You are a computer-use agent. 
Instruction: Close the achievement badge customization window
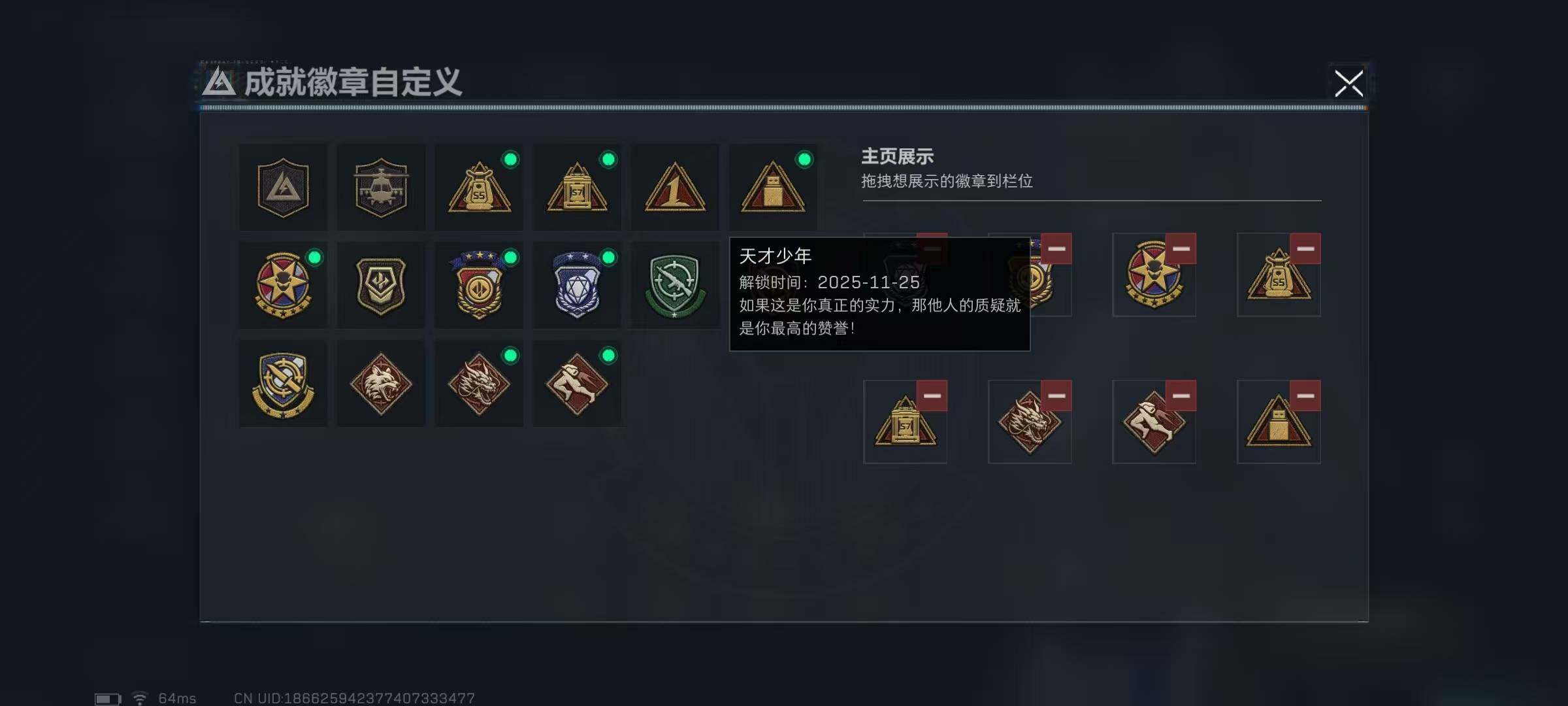pos(1349,83)
